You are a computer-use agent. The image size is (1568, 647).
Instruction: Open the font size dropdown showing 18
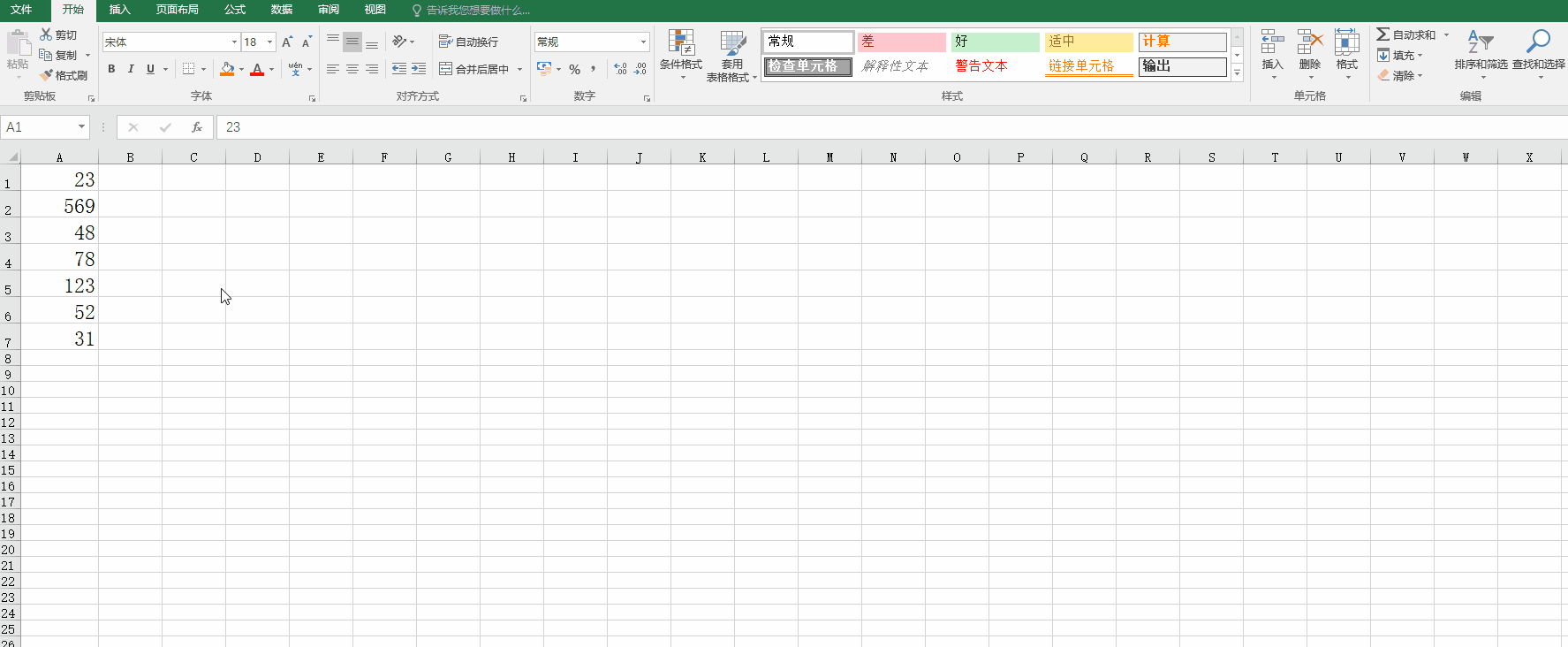point(269,42)
